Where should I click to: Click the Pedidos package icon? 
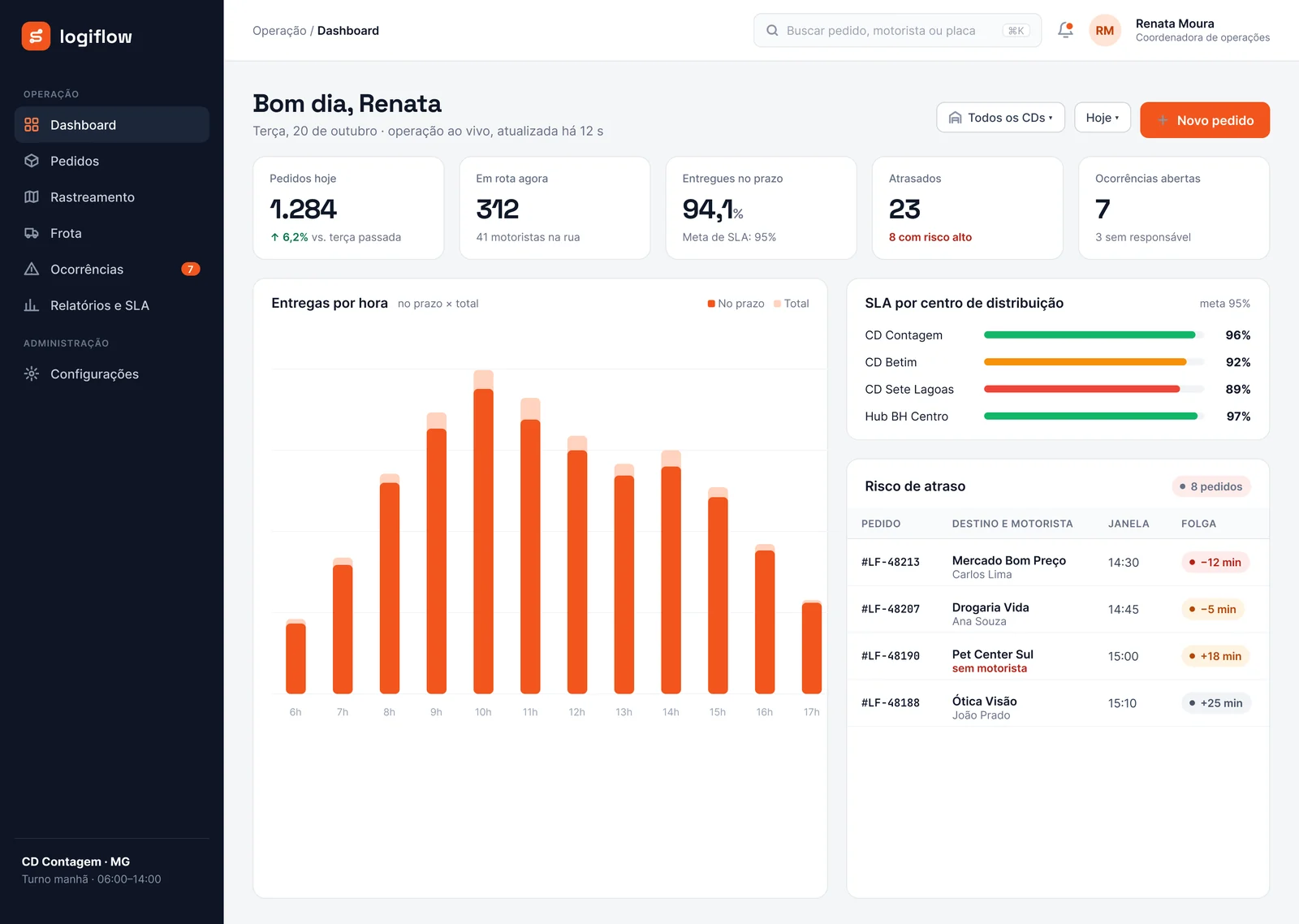click(x=32, y=161)
